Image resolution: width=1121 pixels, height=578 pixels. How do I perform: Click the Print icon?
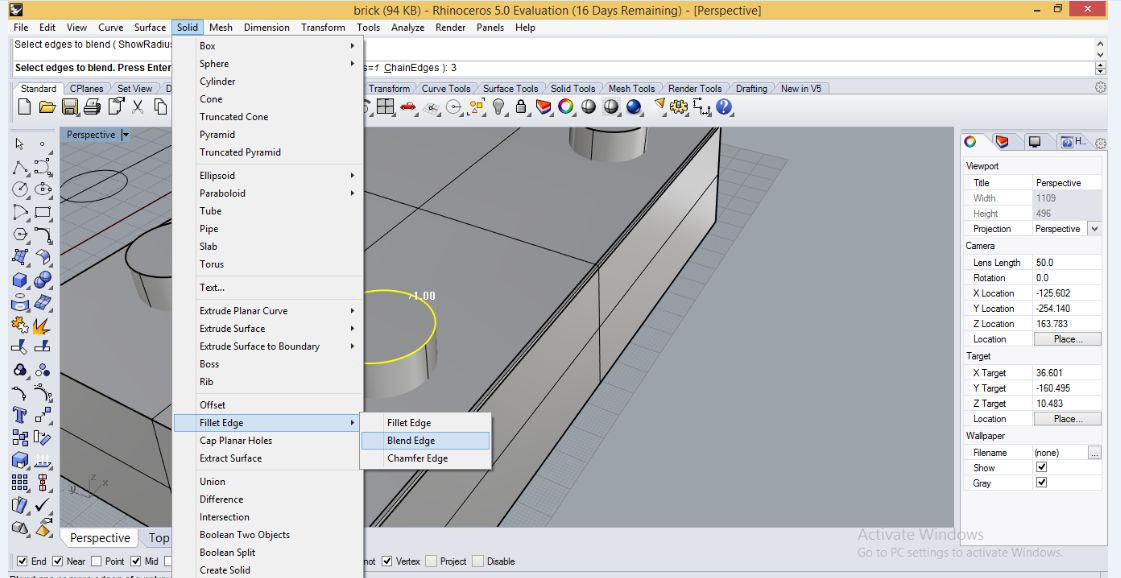point(92,107)
